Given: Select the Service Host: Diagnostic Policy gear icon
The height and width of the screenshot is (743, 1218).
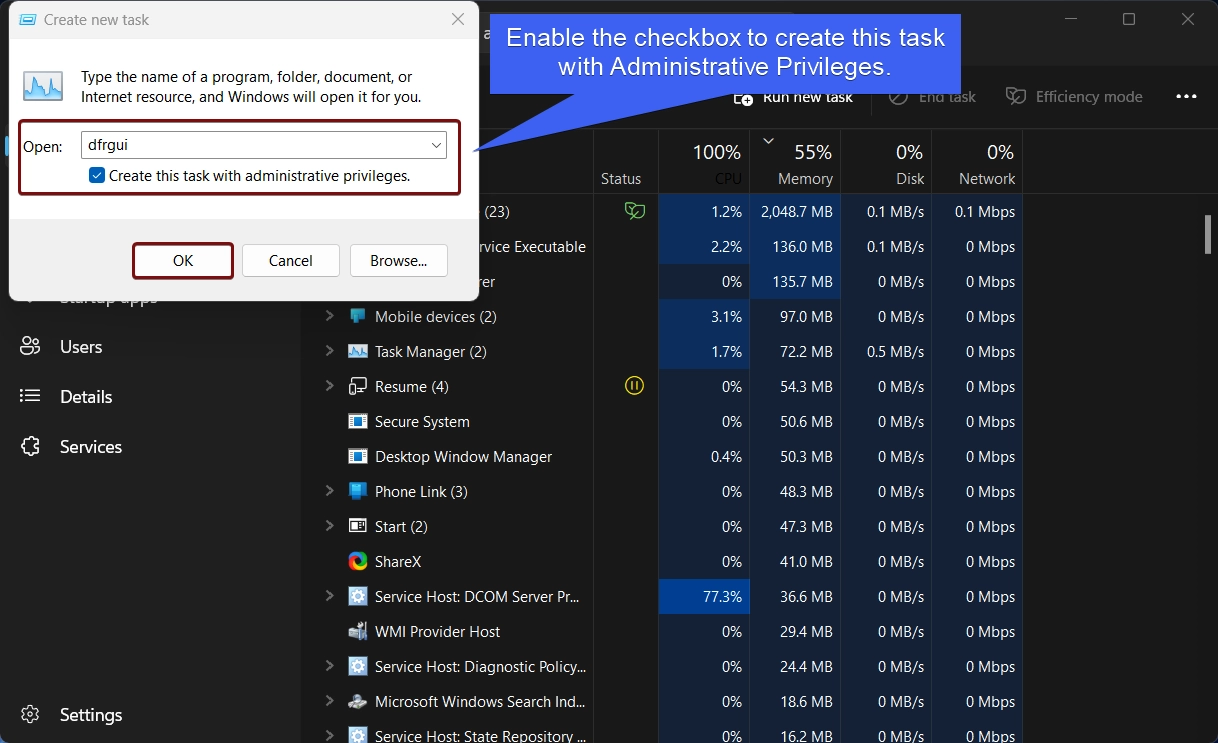Looking at the screenshot, I should point(357,667).
